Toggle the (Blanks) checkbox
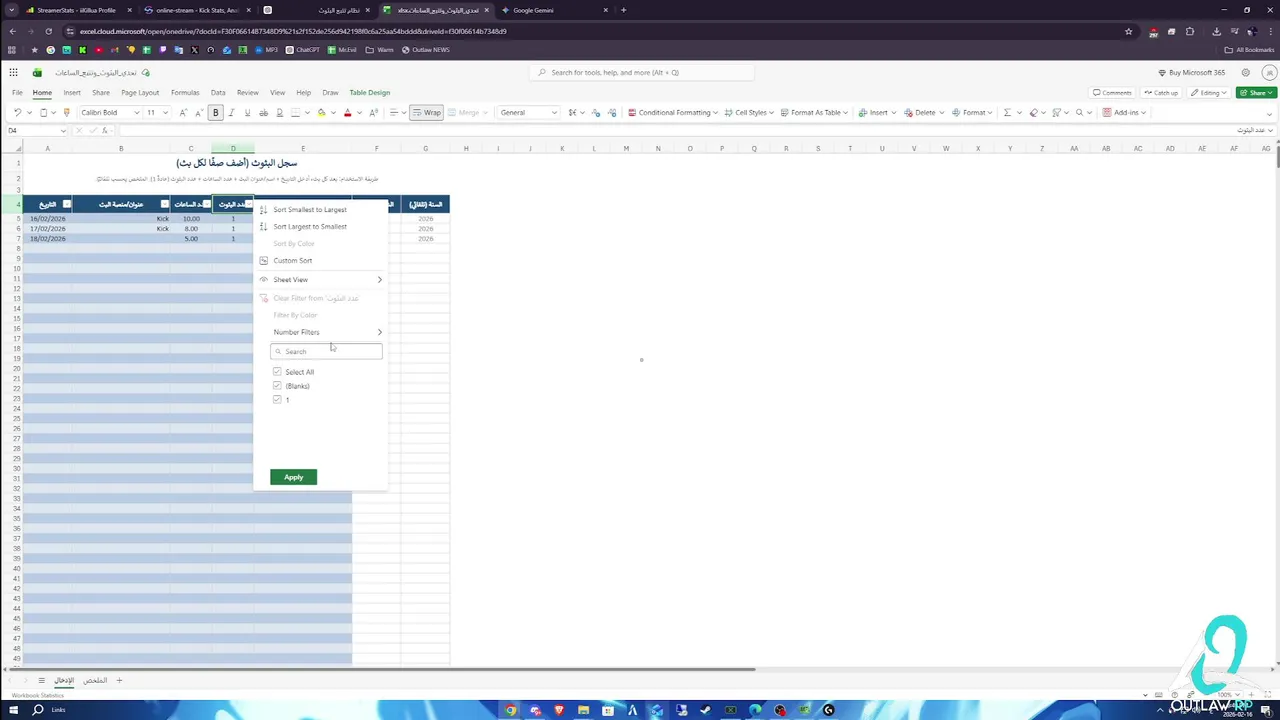 coord(277,386)
